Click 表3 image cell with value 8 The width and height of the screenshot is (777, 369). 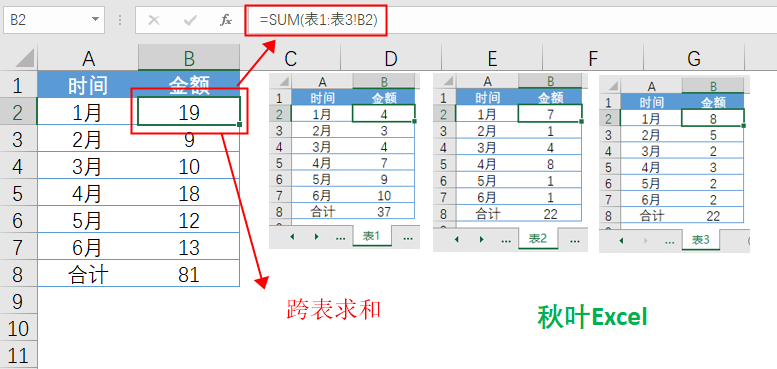pos(713,119)
